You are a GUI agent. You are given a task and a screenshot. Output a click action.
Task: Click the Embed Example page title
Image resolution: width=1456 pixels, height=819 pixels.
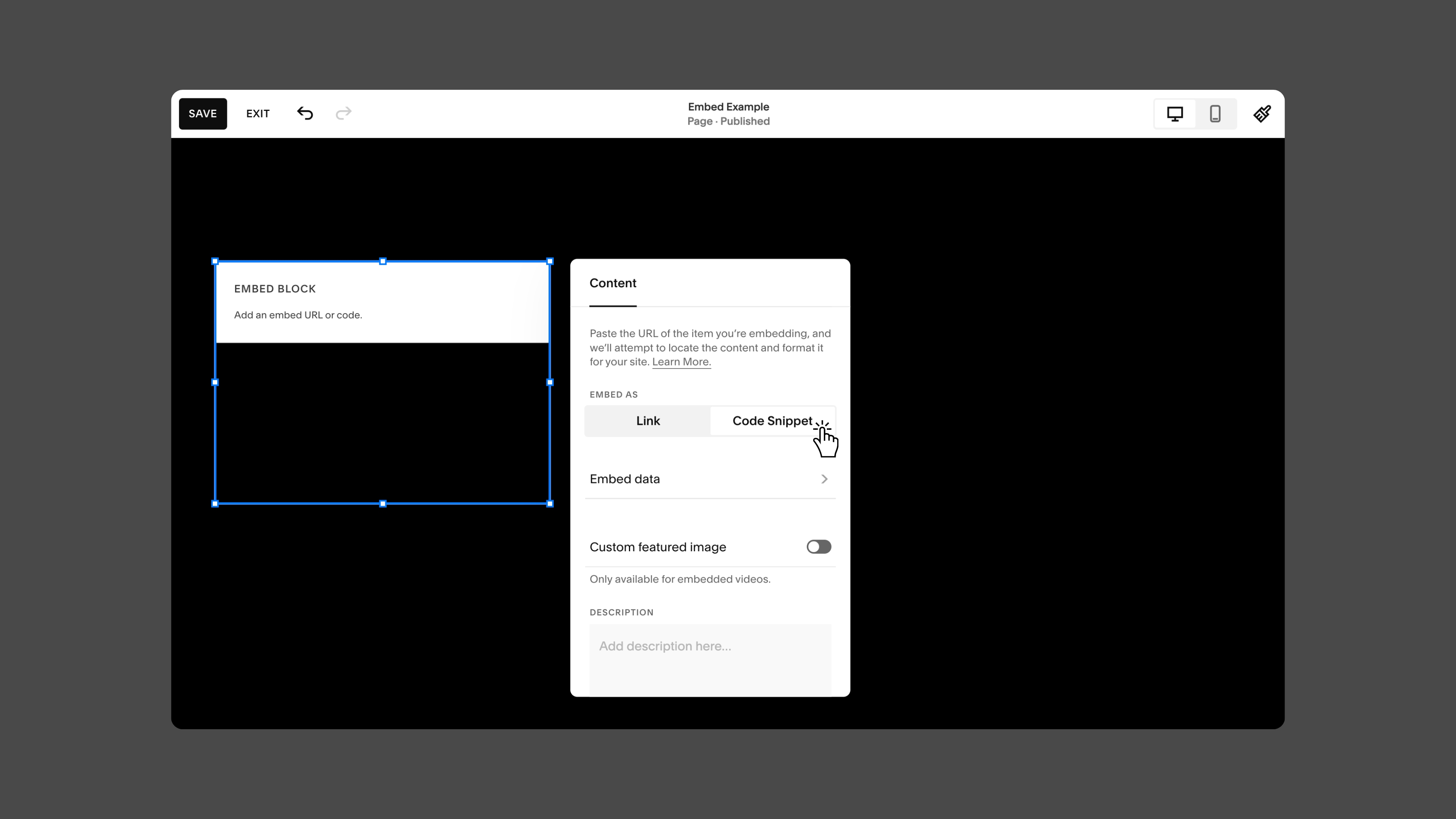[x=728, y=107]
